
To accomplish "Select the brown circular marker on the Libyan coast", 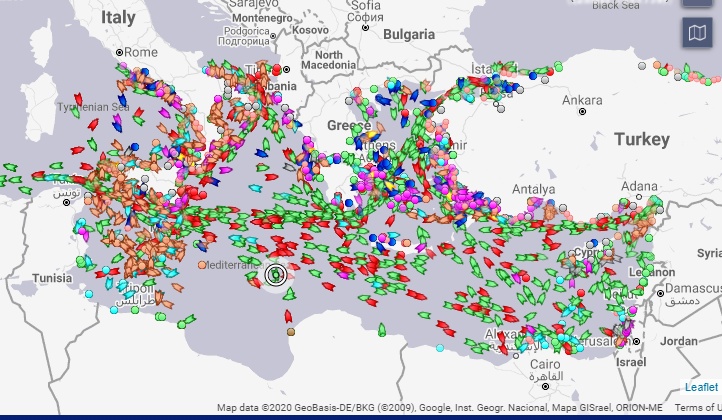I will point(290,331).
